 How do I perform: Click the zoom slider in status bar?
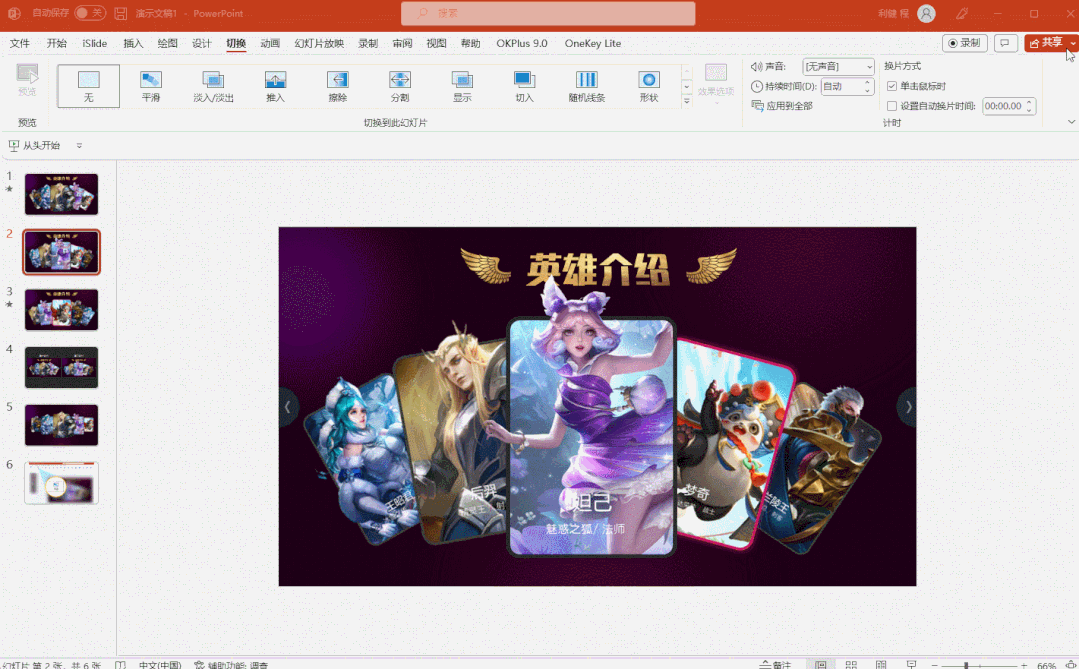979,665
